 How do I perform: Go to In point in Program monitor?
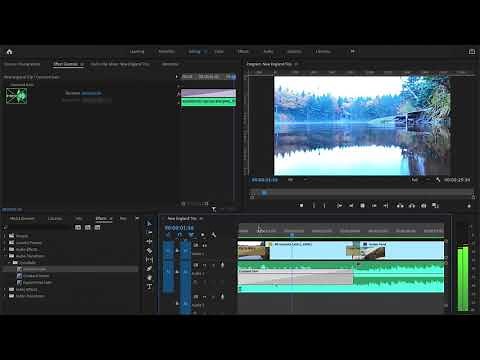point(339,206)
